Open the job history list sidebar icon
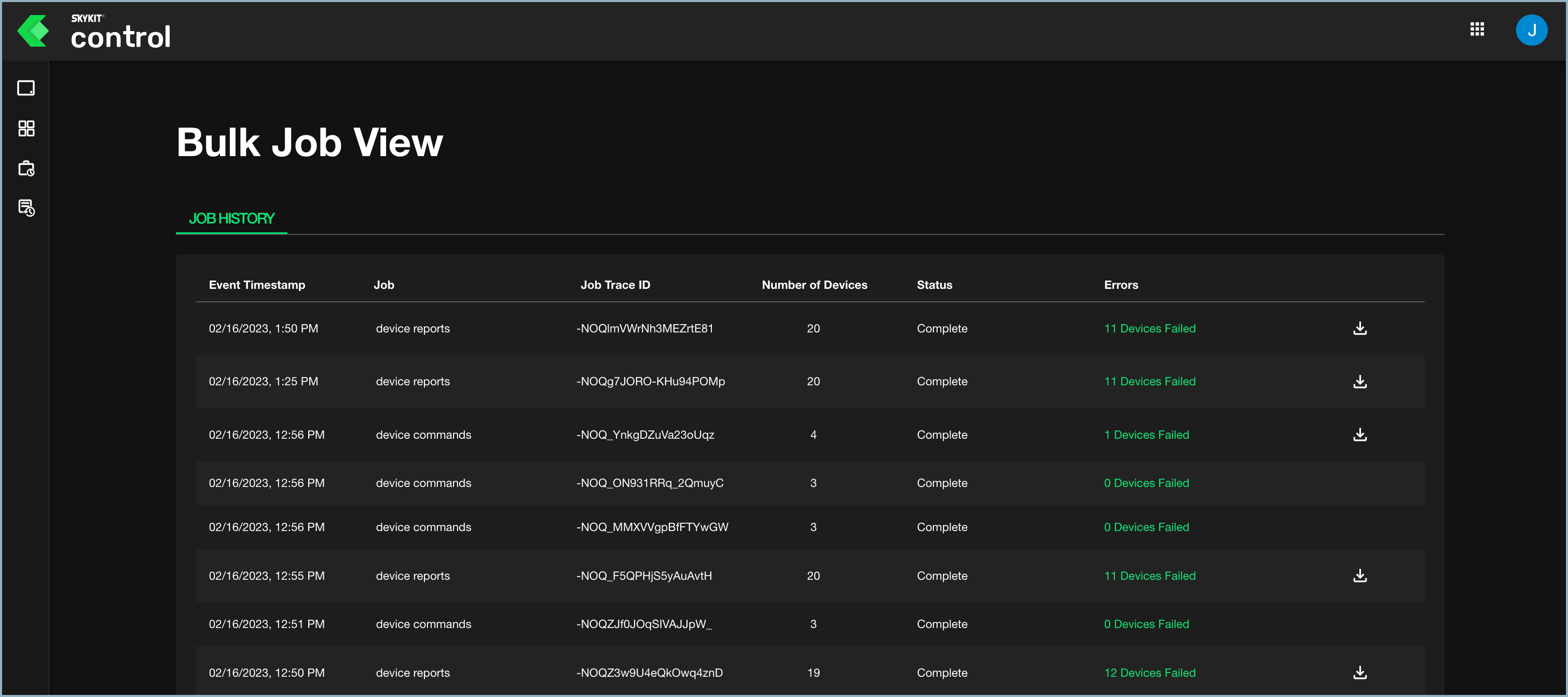Image resolution: width=1568 pixels, height=697 pixels. [x=26, y=208]
